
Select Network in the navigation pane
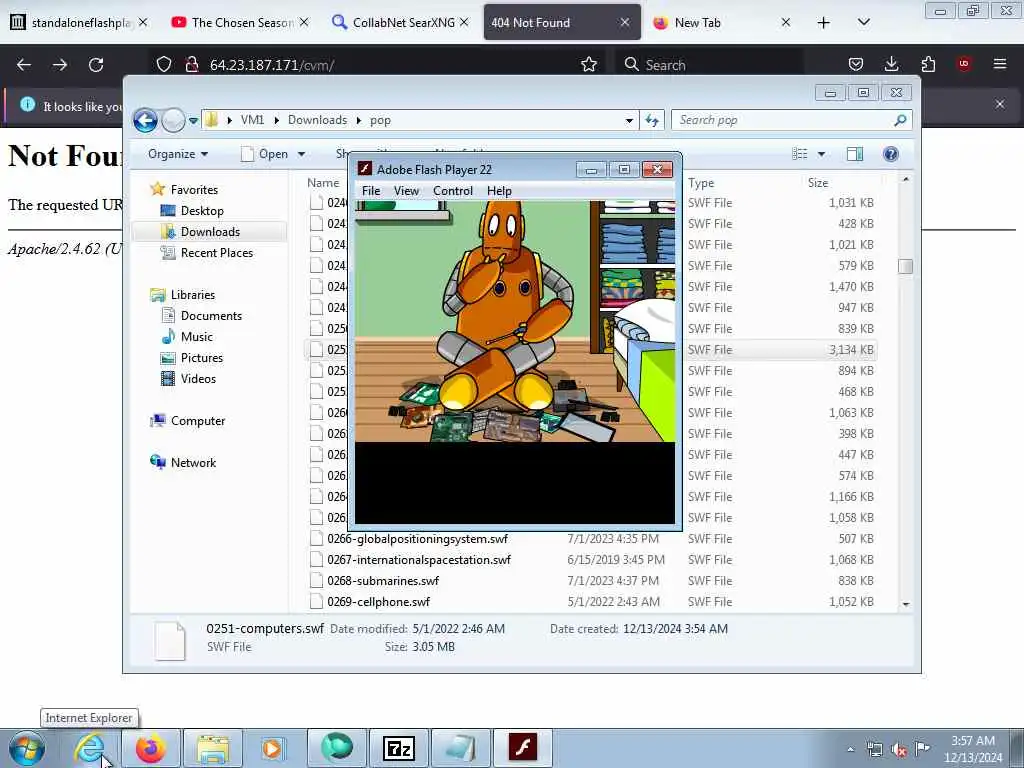tap(193, 463)
